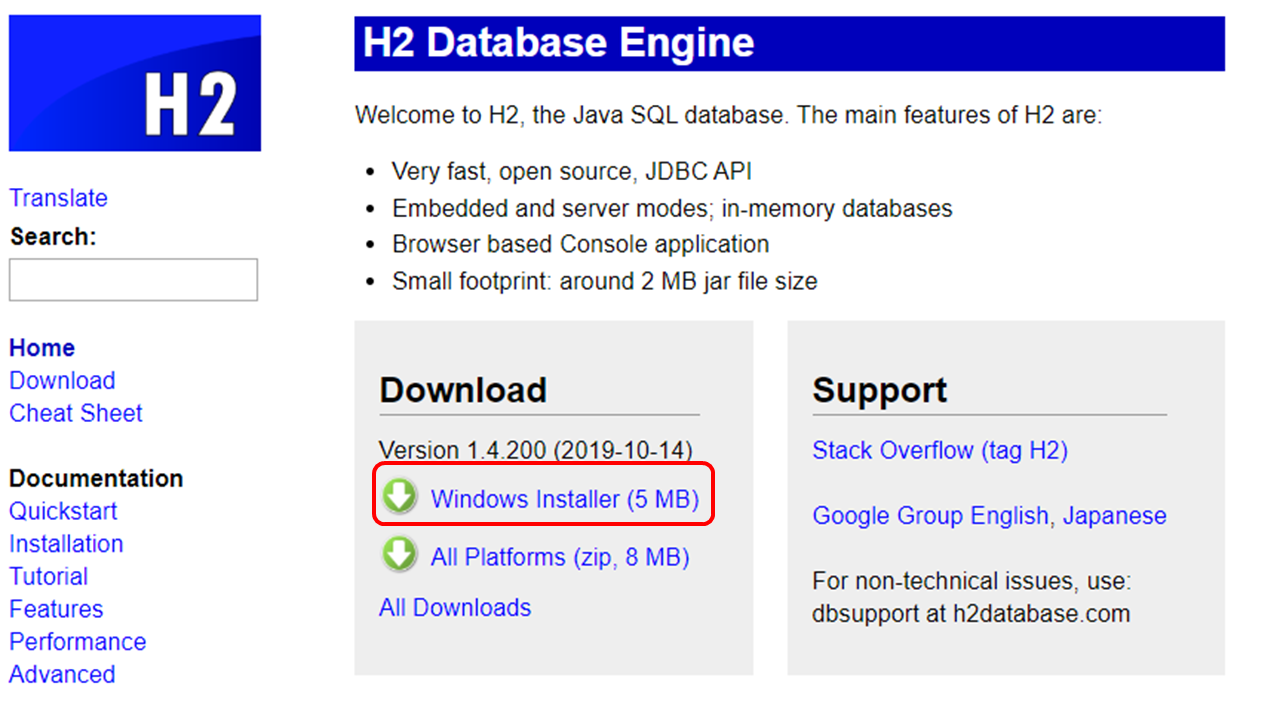
Task: Click the Documentation section heading
Action: pyautogui.click(x=96, y=478)
